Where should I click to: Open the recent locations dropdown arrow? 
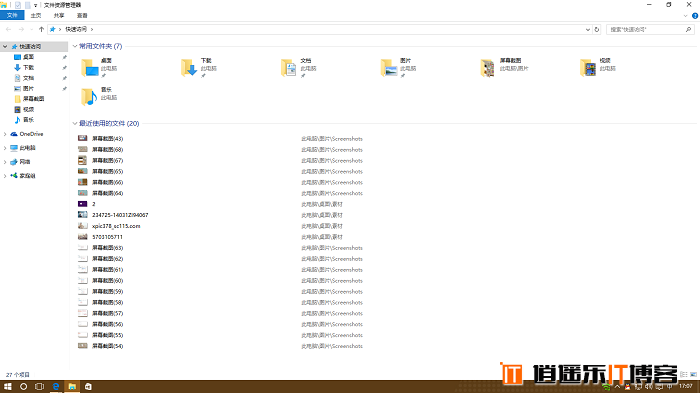point(31,29)
